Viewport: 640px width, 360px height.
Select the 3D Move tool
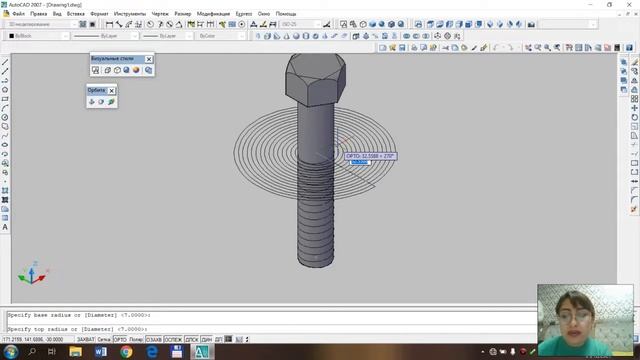438,36
